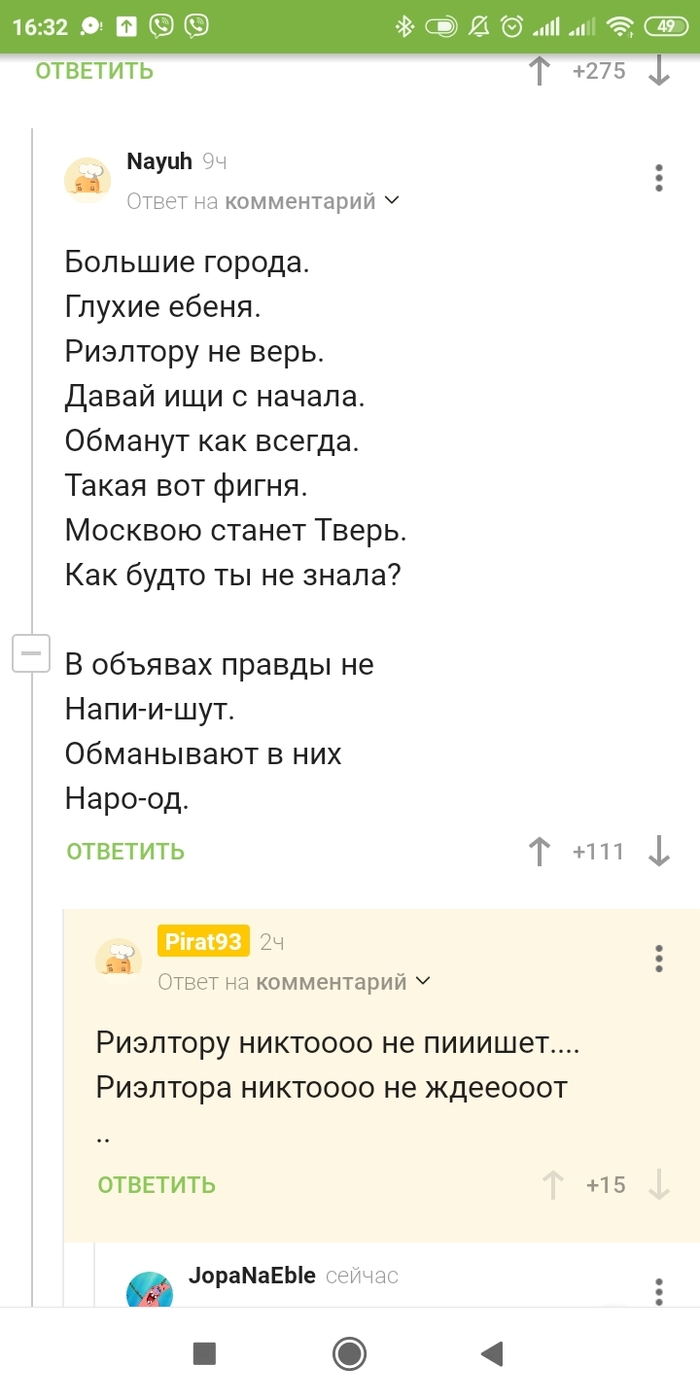The width and height of the screenshot is (700, 1400).
Task: Collapse Nayuh's comment thread with the minus button
Action: pyautogui.click(x=31, y=653)
